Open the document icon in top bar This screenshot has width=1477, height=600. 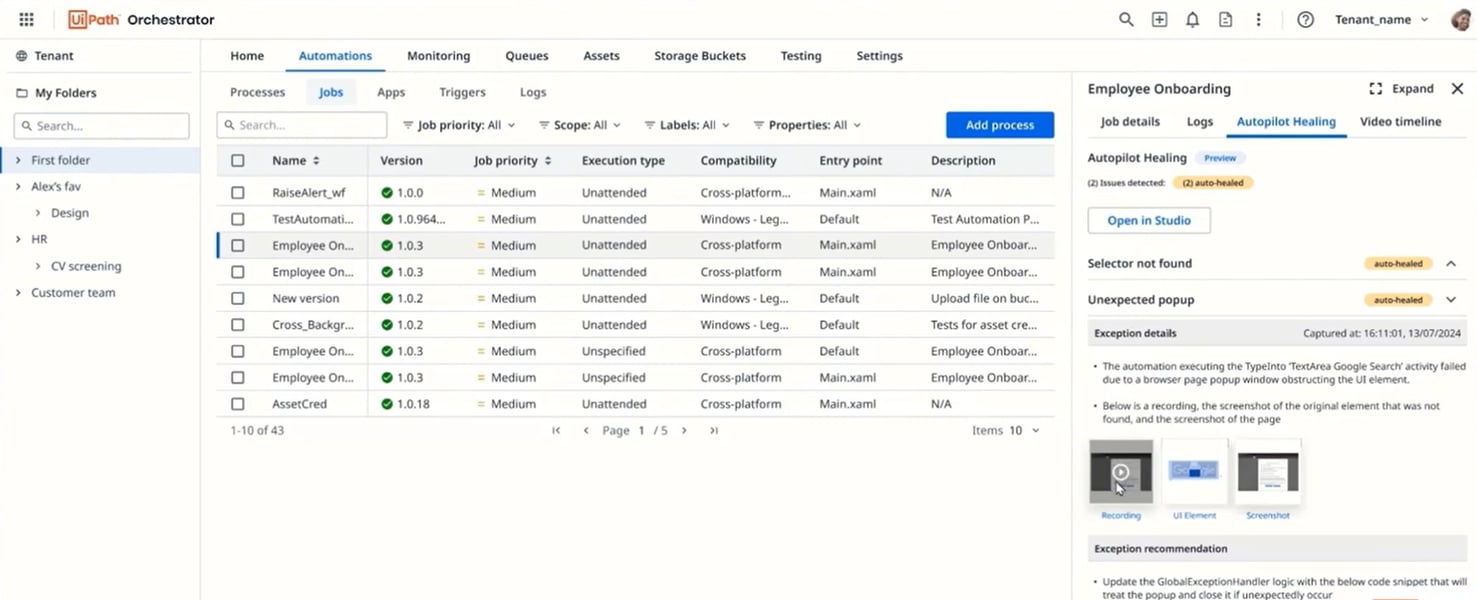[x=1225, y=19]
